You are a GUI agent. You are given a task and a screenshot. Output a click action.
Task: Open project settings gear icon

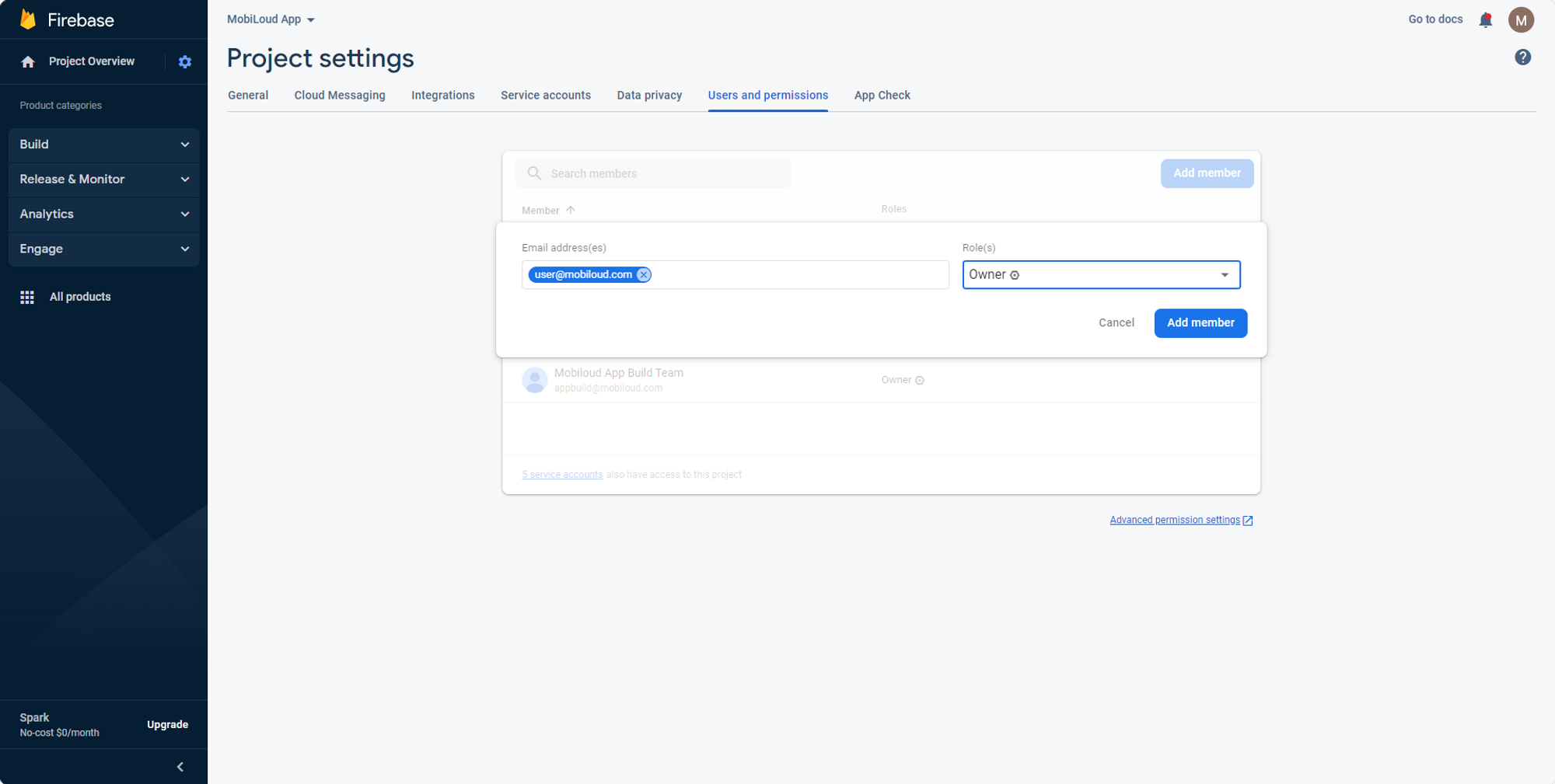point(185,61)
